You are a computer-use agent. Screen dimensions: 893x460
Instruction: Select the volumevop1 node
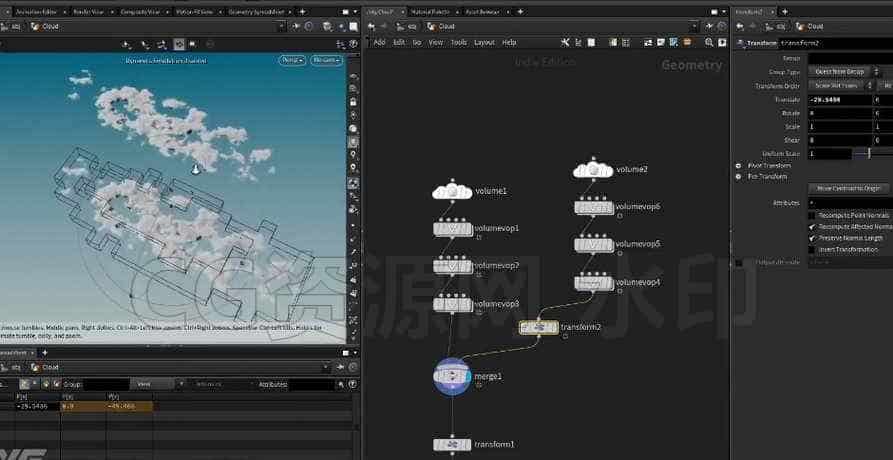point(453,229)
